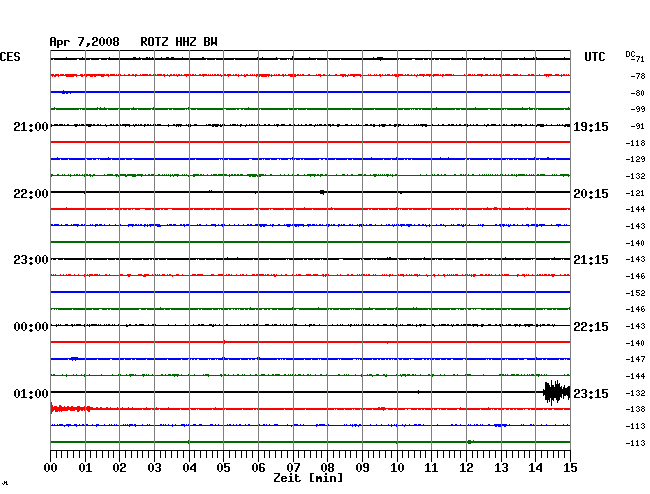The width and height of the screenshot is (650, 494).
Task: Click the DC offset value '-152'
Action: tap(635, 293)
